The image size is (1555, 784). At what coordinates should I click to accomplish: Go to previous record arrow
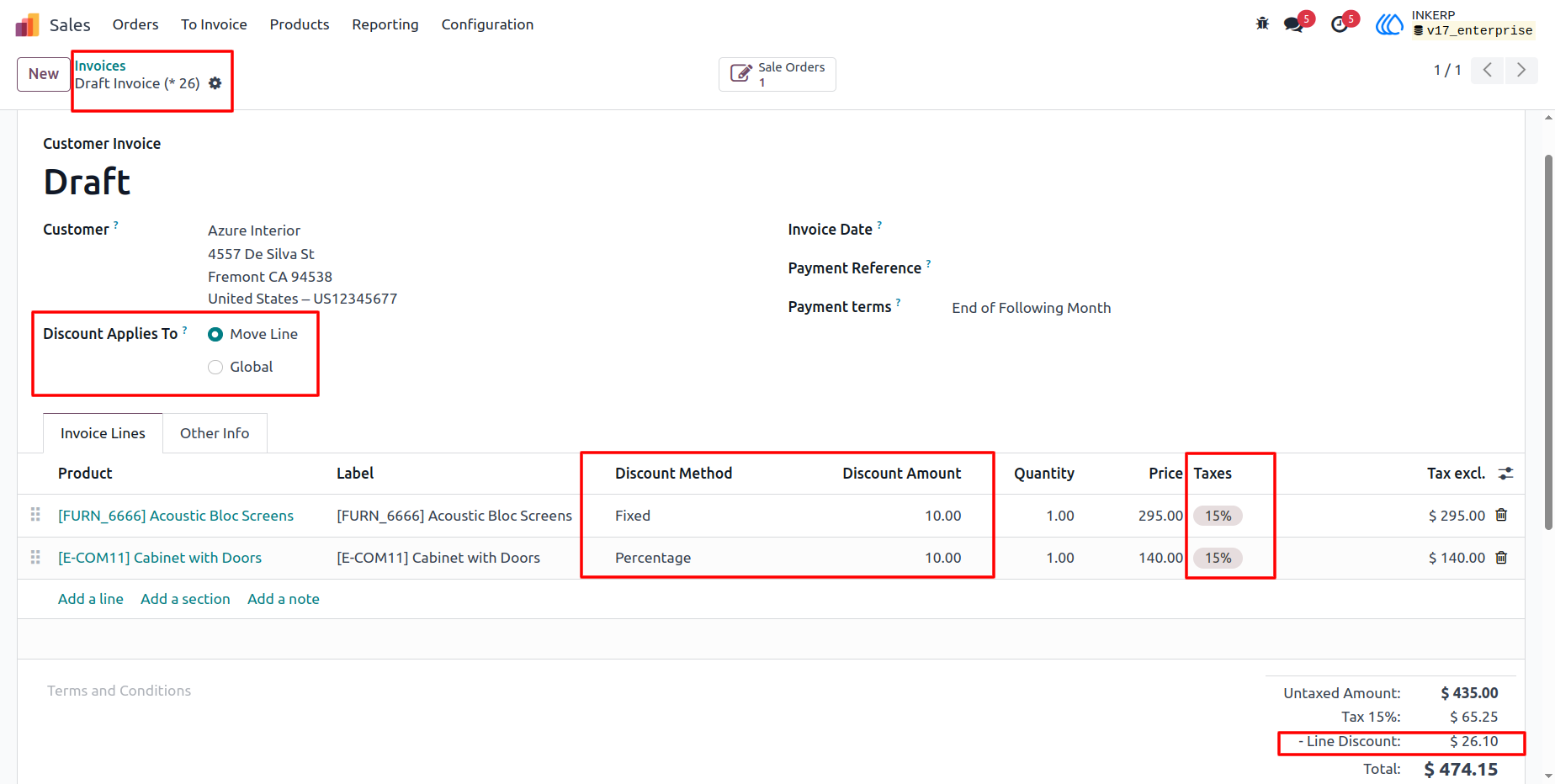(x=1488, y=70)
